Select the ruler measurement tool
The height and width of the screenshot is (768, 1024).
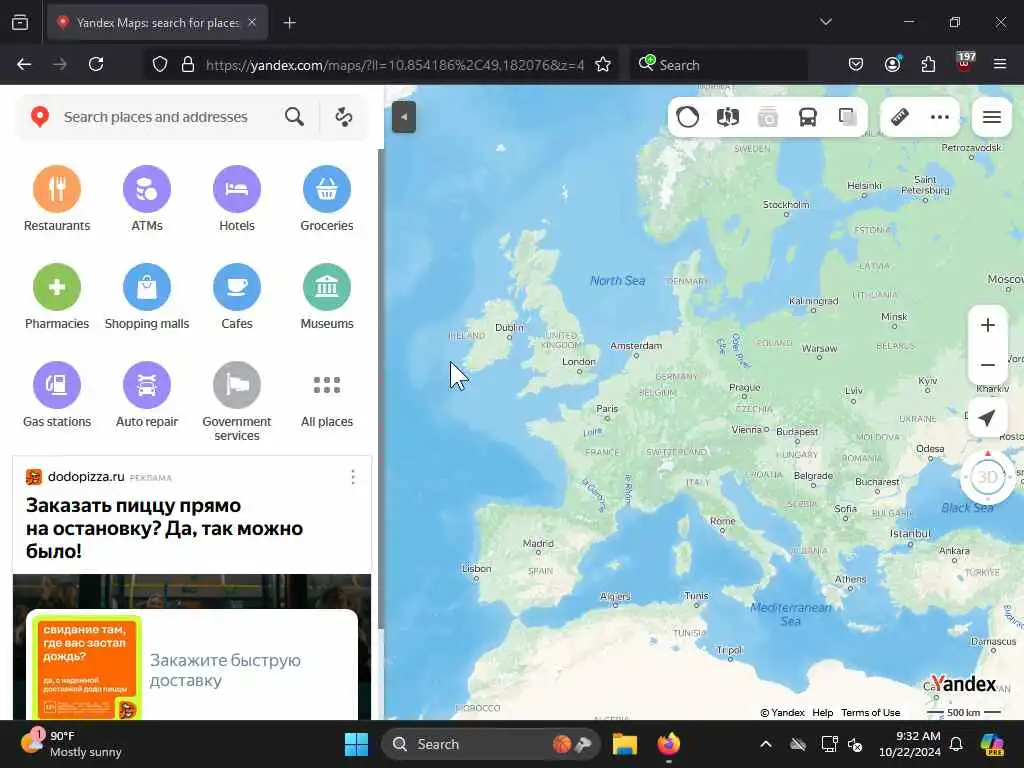tap(900, 118)
